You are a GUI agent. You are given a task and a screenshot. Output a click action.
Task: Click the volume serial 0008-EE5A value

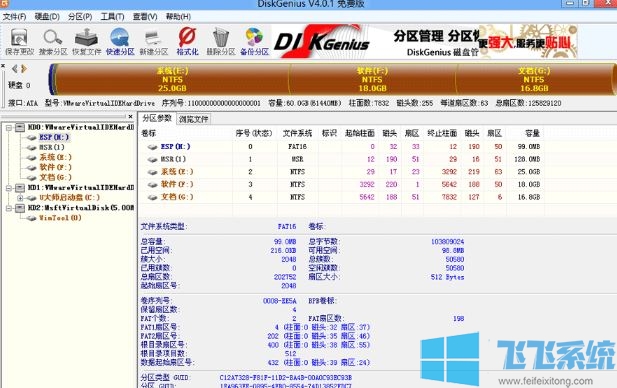(279, 301)
